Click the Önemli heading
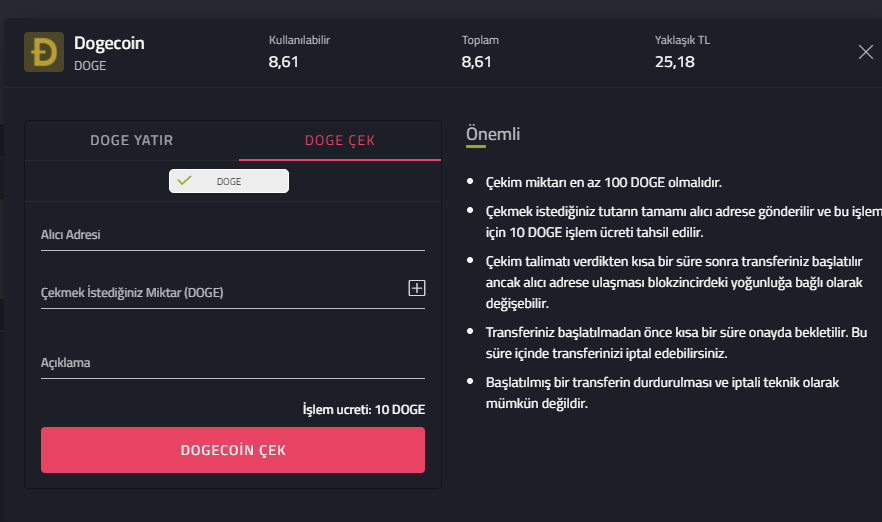Image resolution: width=882 pixels, height=522 pixels. click(493, 135)
